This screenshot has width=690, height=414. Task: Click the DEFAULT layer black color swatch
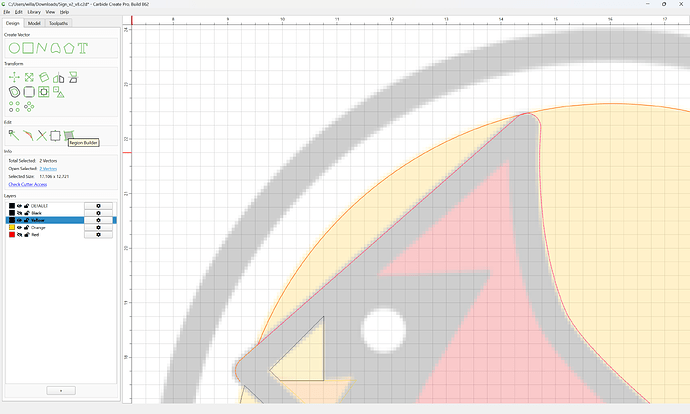[x=12, y=206]
